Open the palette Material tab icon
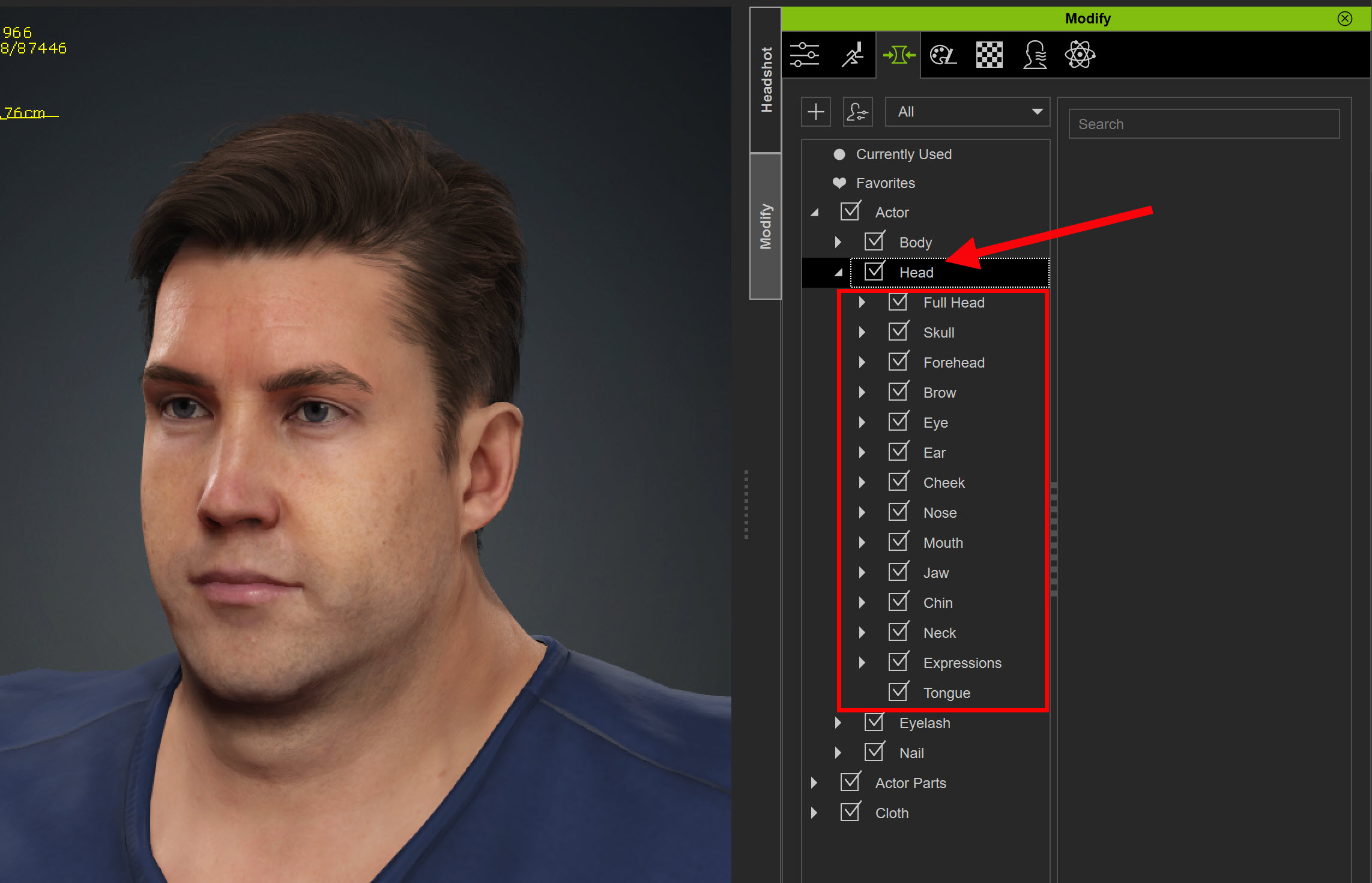Screen dimensions: 1372x883 pyautogui.click(x=943, y=55)
